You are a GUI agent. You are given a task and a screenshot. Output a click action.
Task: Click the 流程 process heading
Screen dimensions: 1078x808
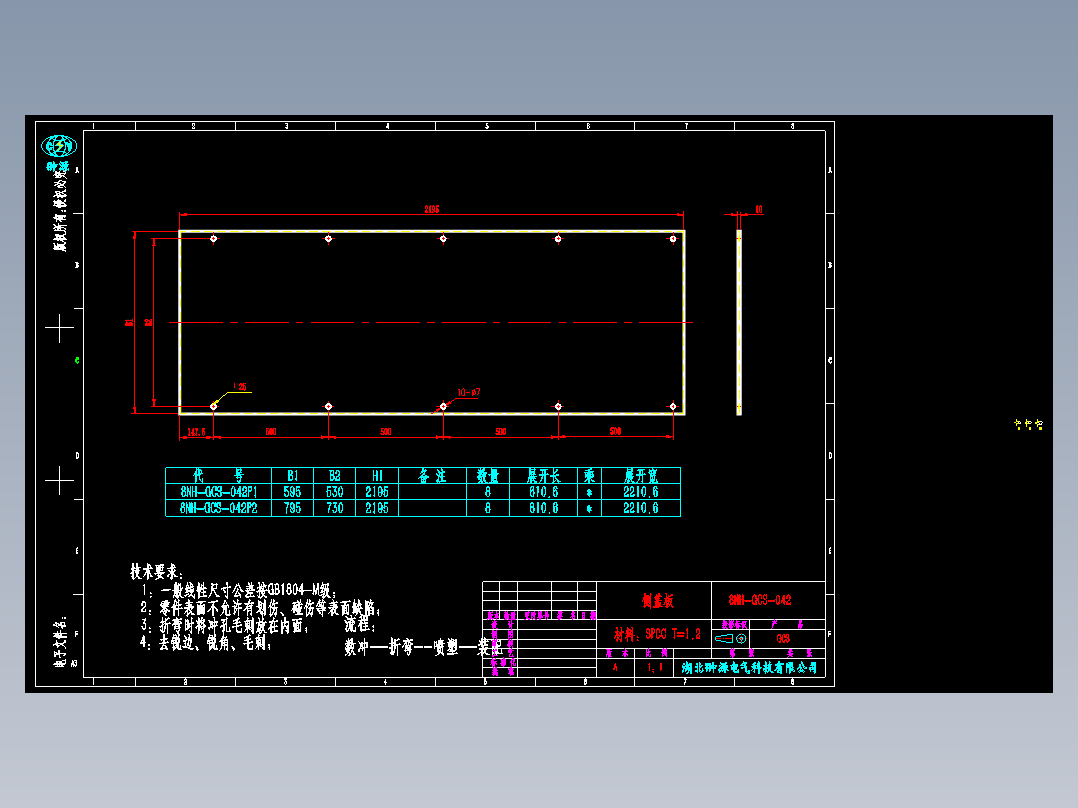(x=360, y=625)
